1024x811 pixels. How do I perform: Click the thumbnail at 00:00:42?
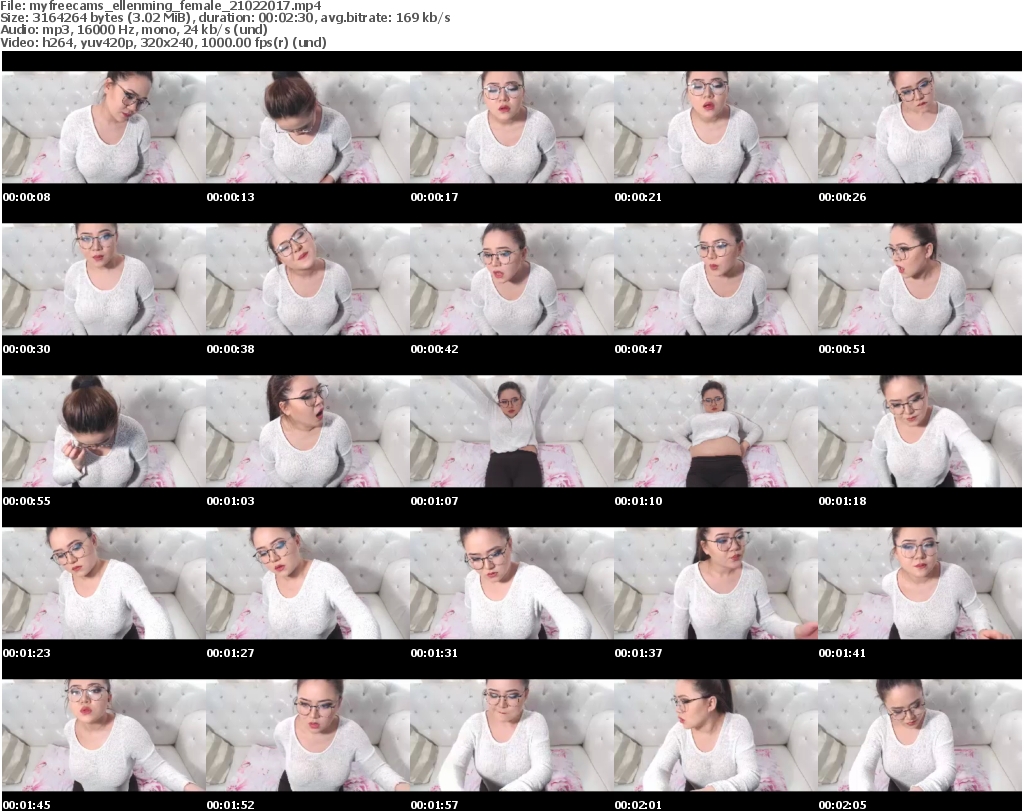pos(512,279)
